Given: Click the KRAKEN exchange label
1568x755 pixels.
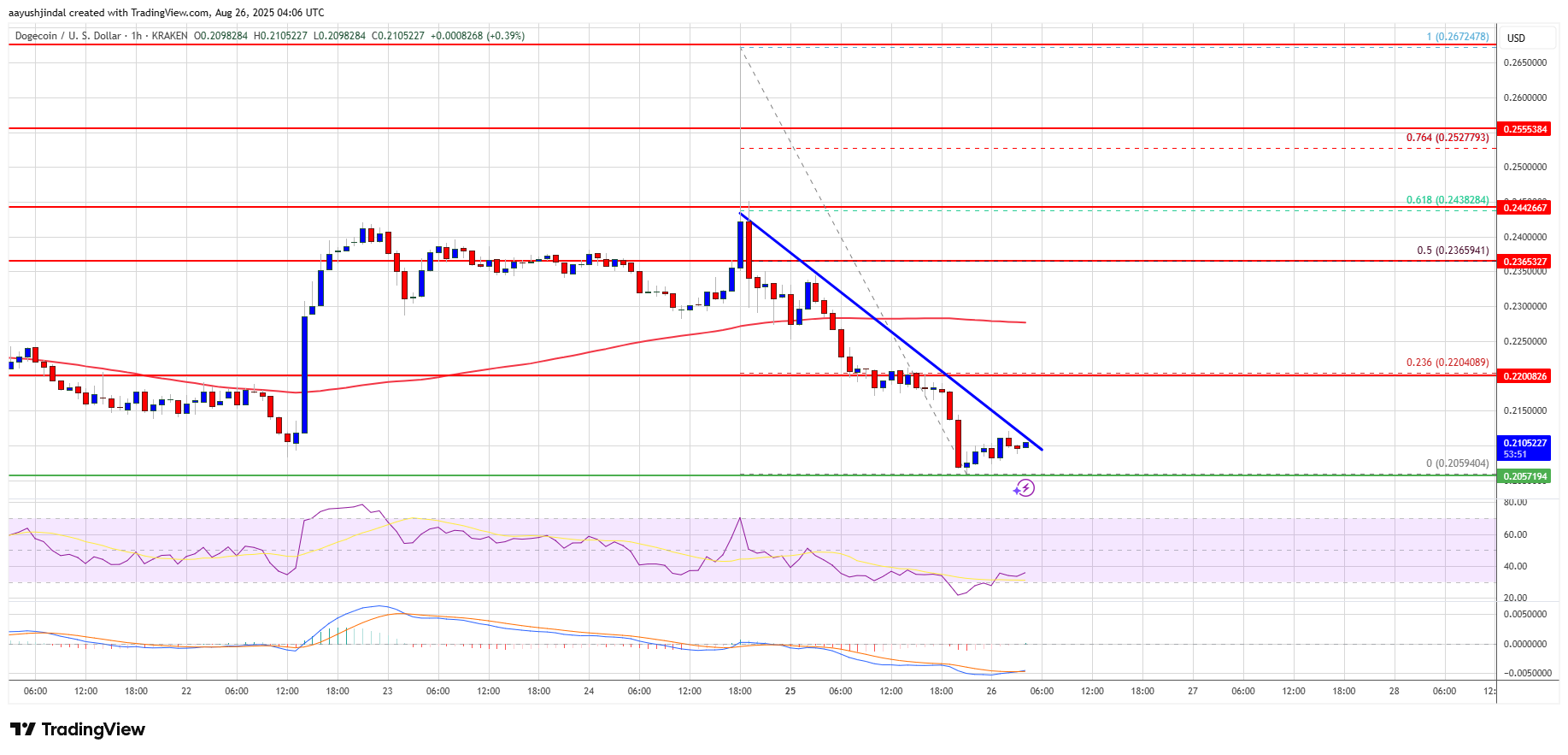Looking at the screenshot, I should click(169, 36).
